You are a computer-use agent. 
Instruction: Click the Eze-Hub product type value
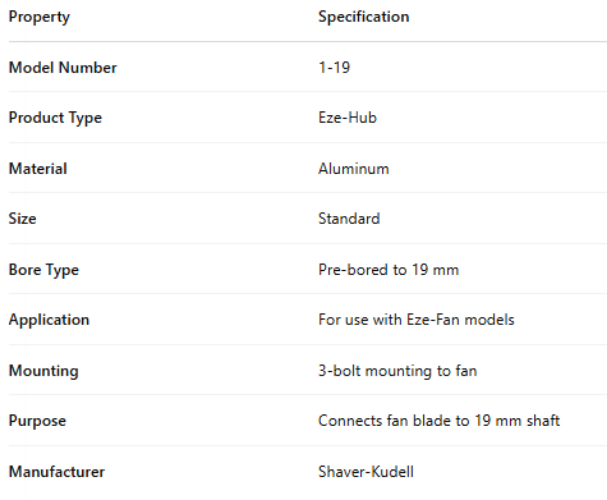point(347,118)
